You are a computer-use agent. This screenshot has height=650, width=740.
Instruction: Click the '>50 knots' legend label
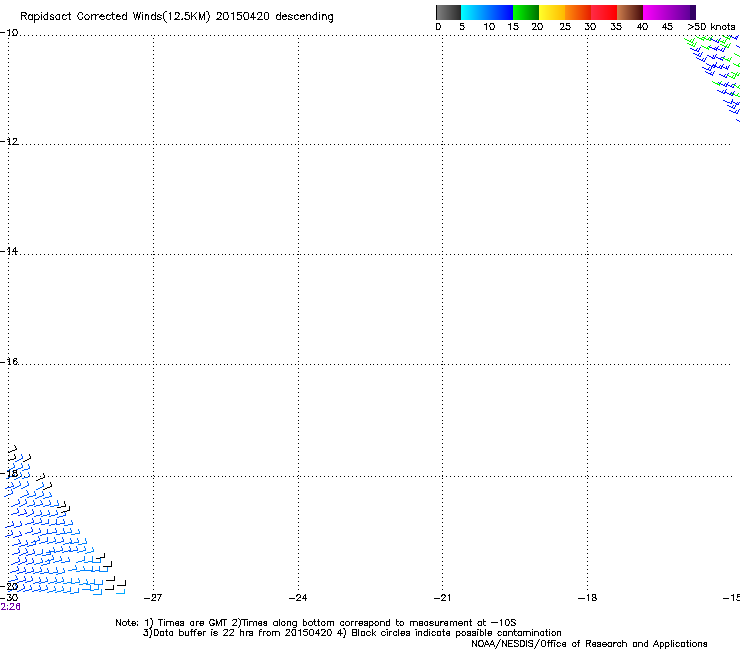pyautogui.click(x=711, y=27)
